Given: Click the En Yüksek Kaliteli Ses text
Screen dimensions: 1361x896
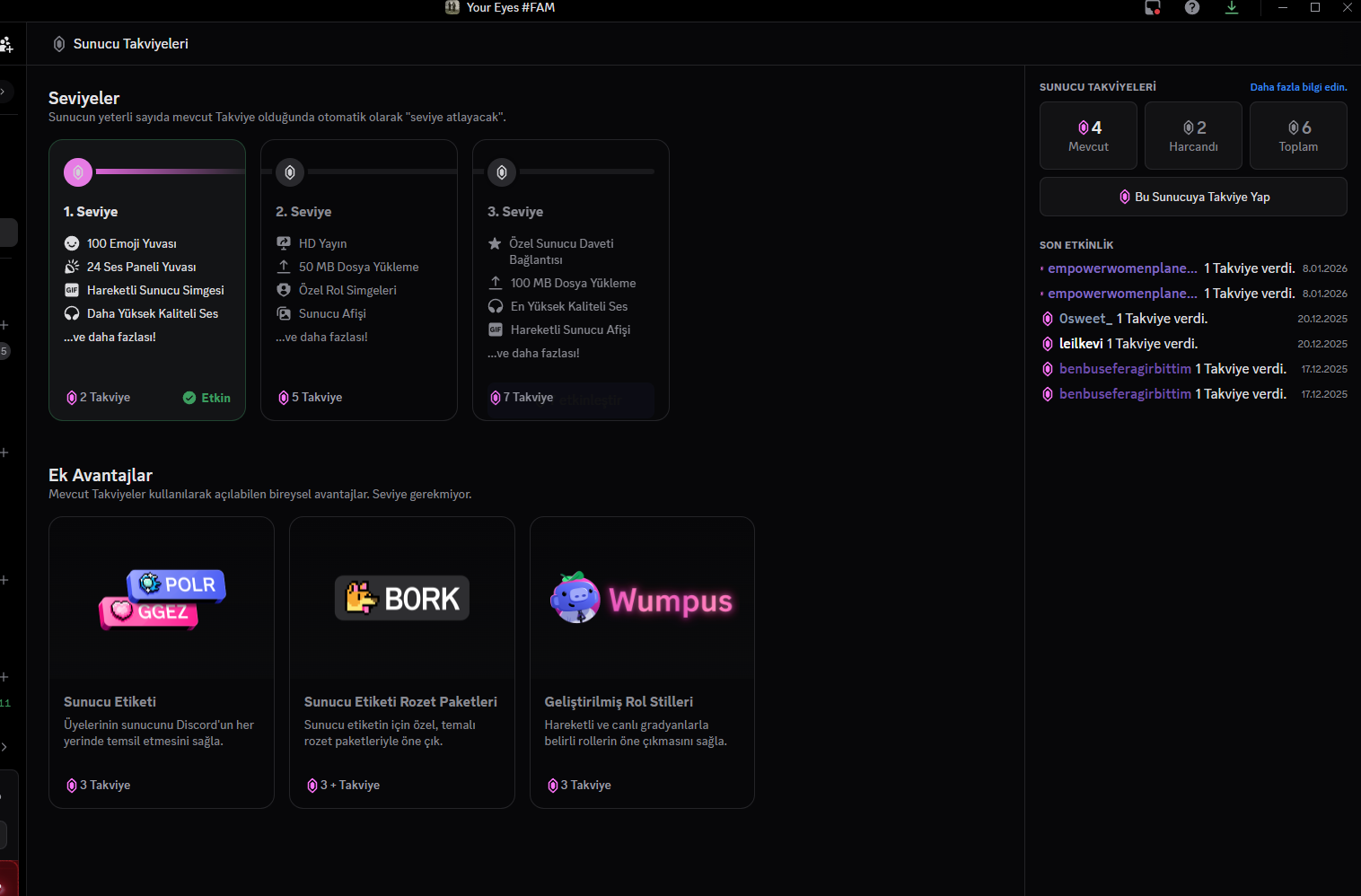Looking at the screenshot, I should pos(569,306).
